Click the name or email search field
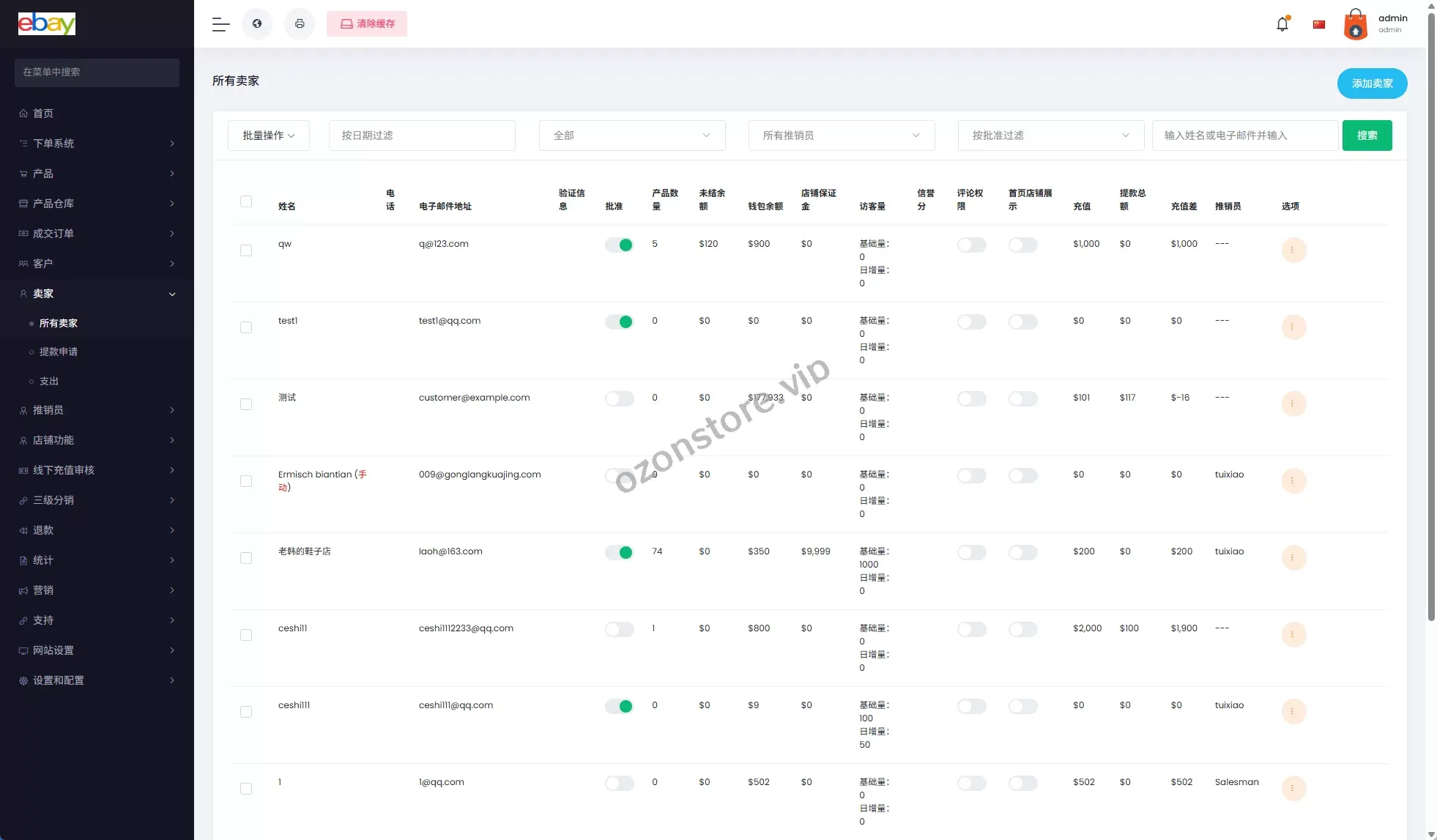Viewport: 1437px width, 840px height. (1244, 135)
